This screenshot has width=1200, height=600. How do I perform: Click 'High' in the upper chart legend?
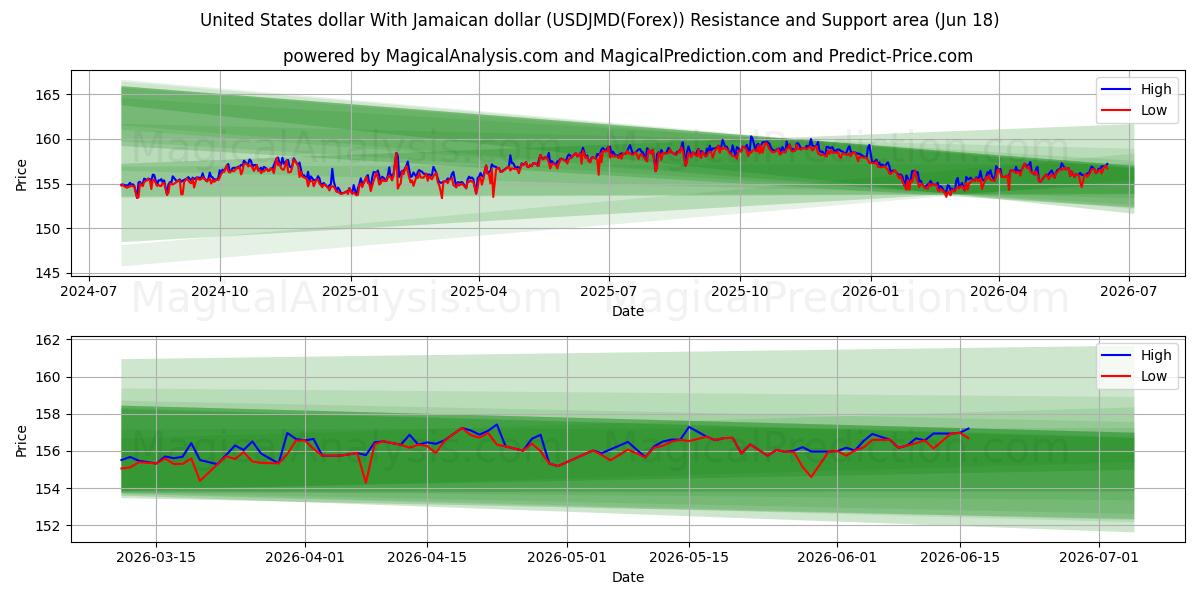pos(1156,90)
